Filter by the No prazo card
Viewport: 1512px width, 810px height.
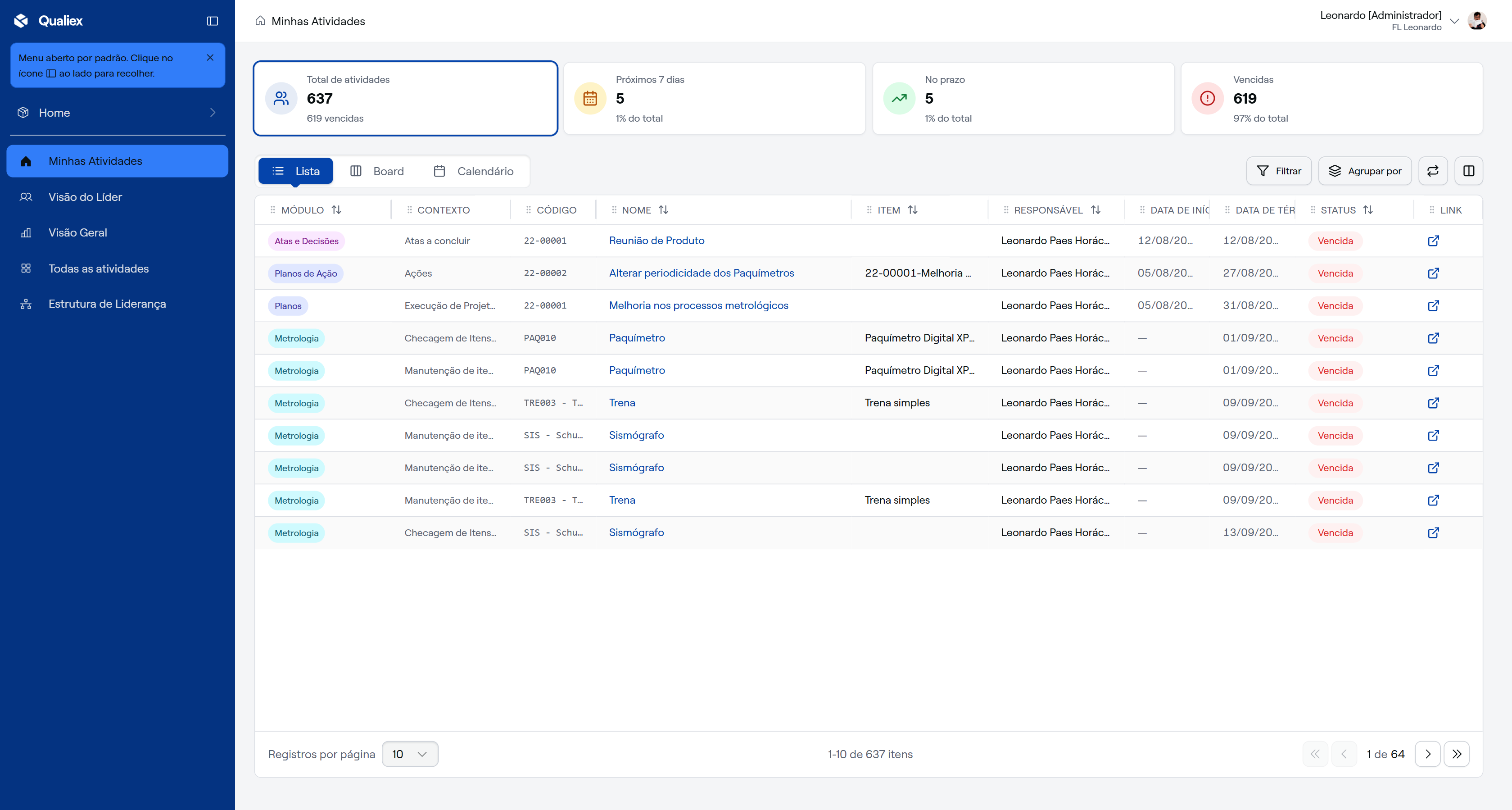(1023, 99)
